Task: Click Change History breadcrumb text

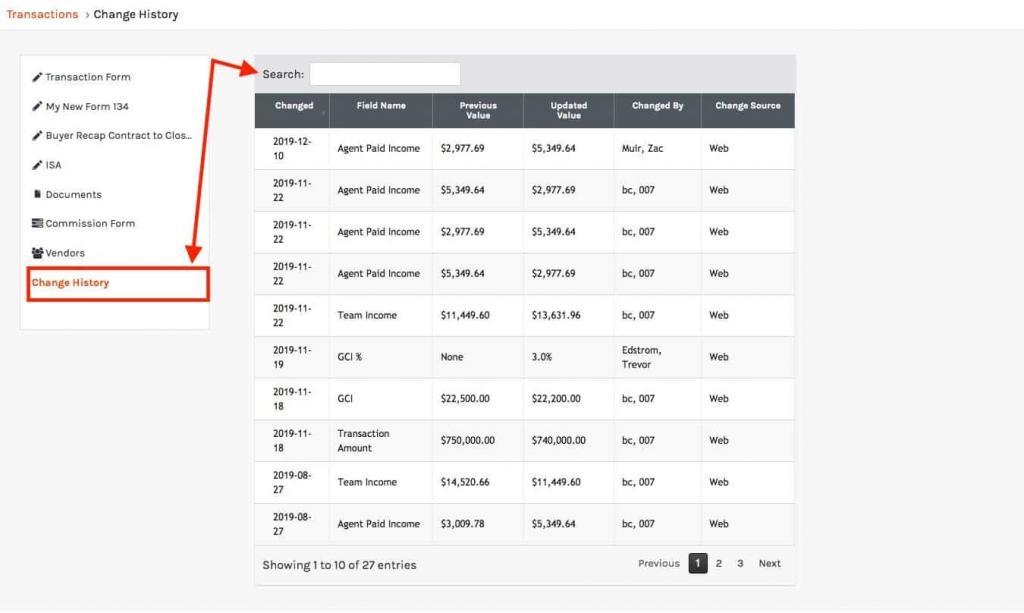Action: point(136,14)
